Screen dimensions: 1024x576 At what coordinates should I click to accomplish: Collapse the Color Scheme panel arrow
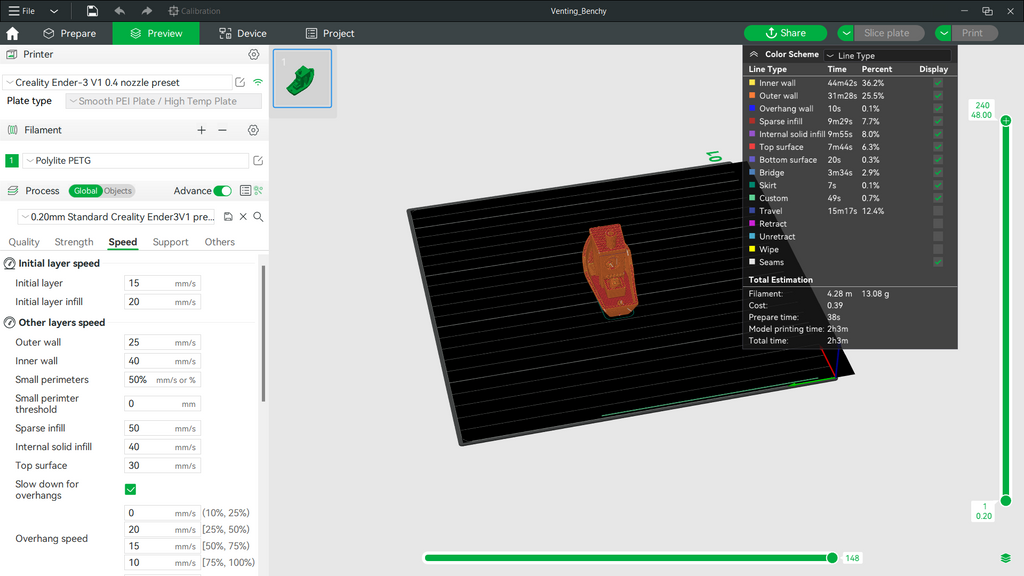(754, 54)
